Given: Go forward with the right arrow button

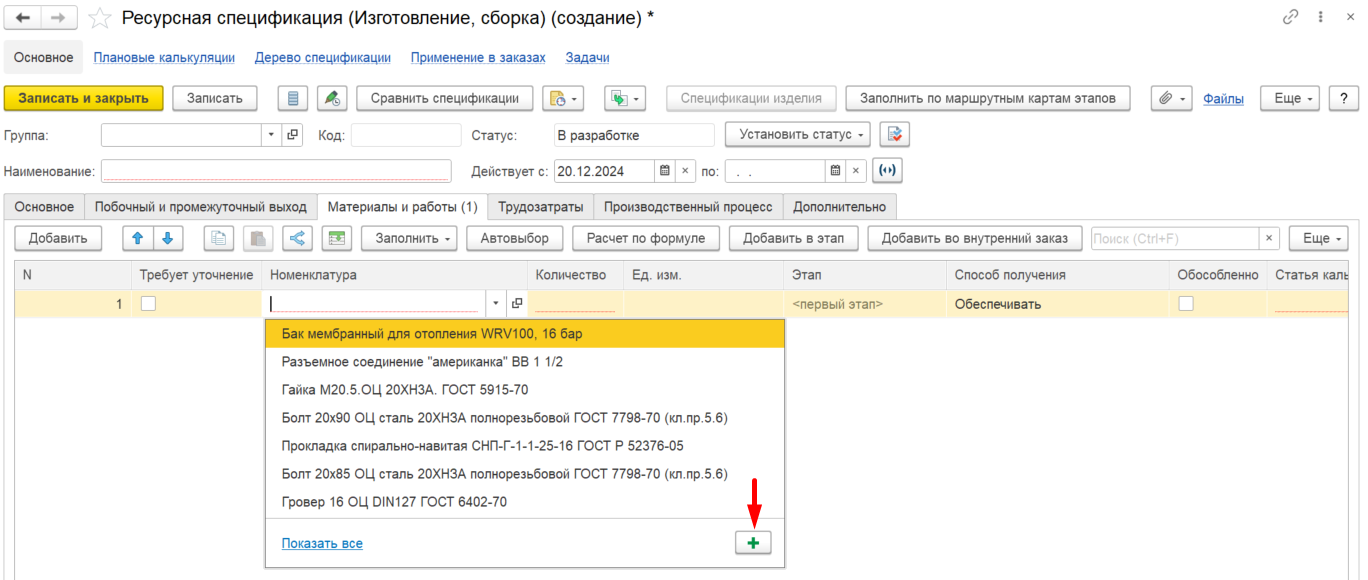Looking at the screenshot, I should [x=58, y=18].
